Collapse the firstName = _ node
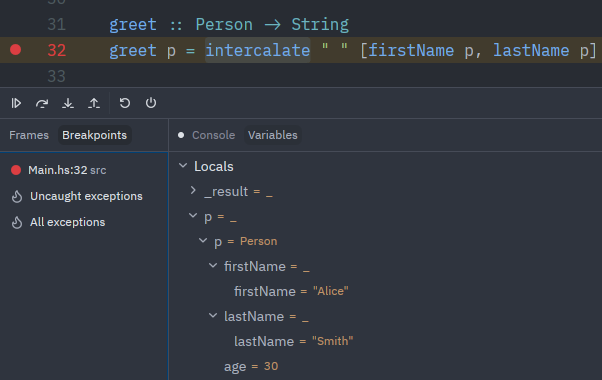 coord(213,266)
